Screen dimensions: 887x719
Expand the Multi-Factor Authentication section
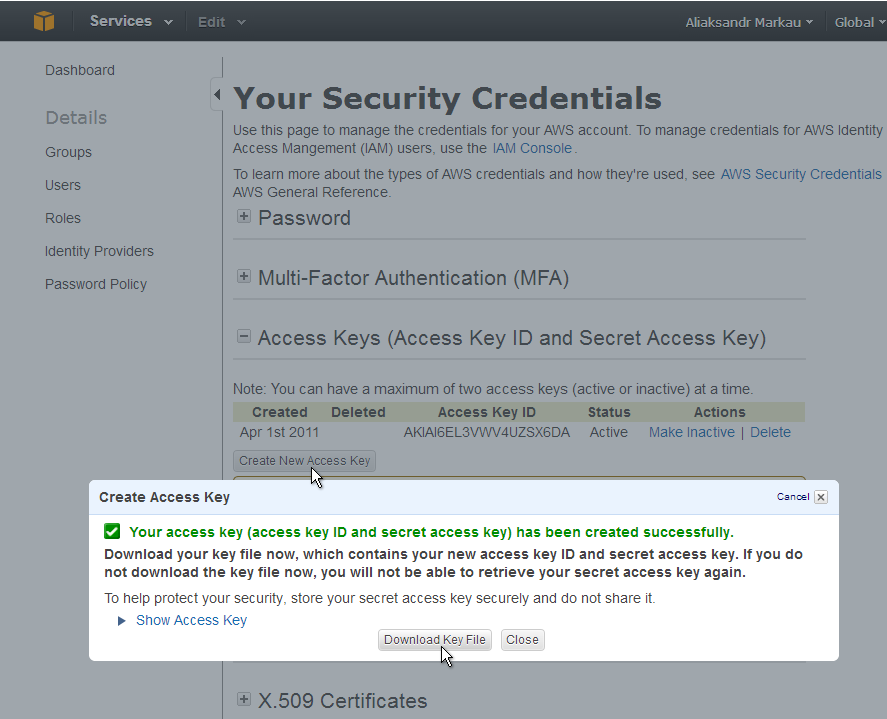click(x=244, y=276)
